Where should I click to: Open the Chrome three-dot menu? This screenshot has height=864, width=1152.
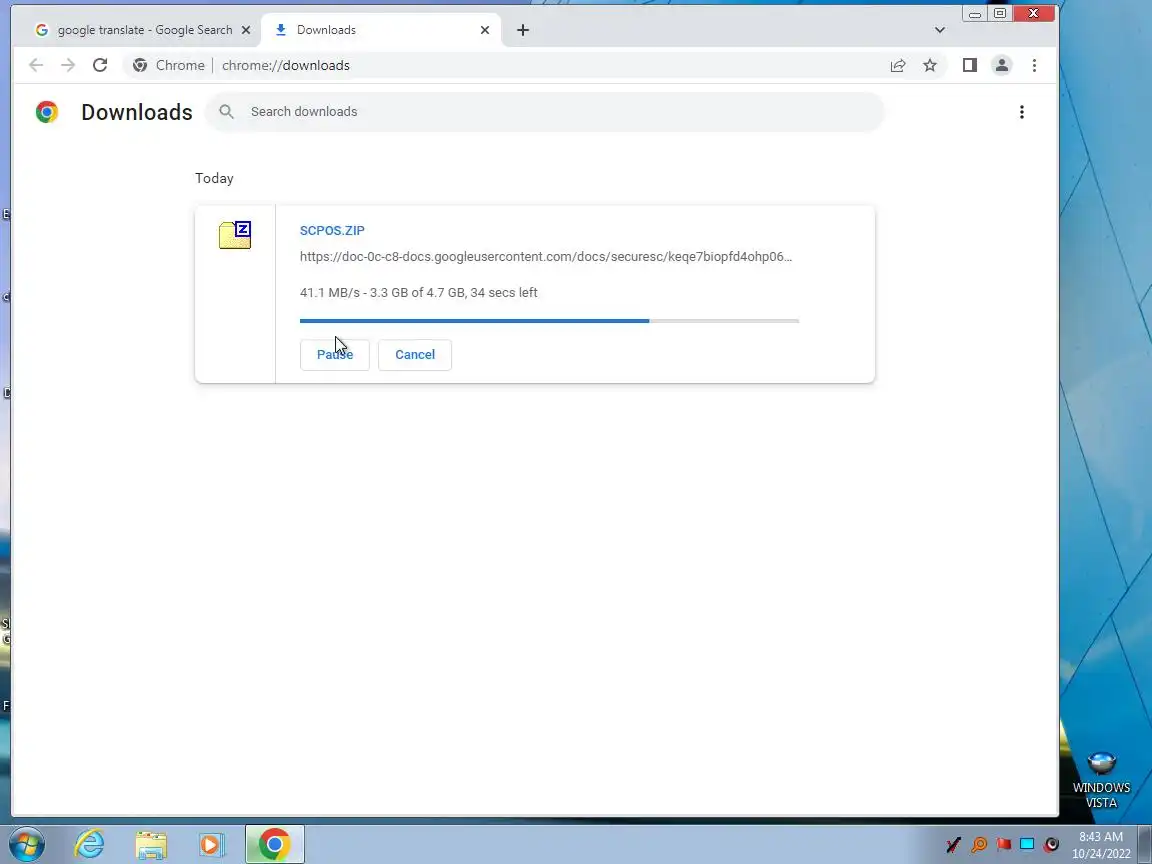click(1034, 65)
